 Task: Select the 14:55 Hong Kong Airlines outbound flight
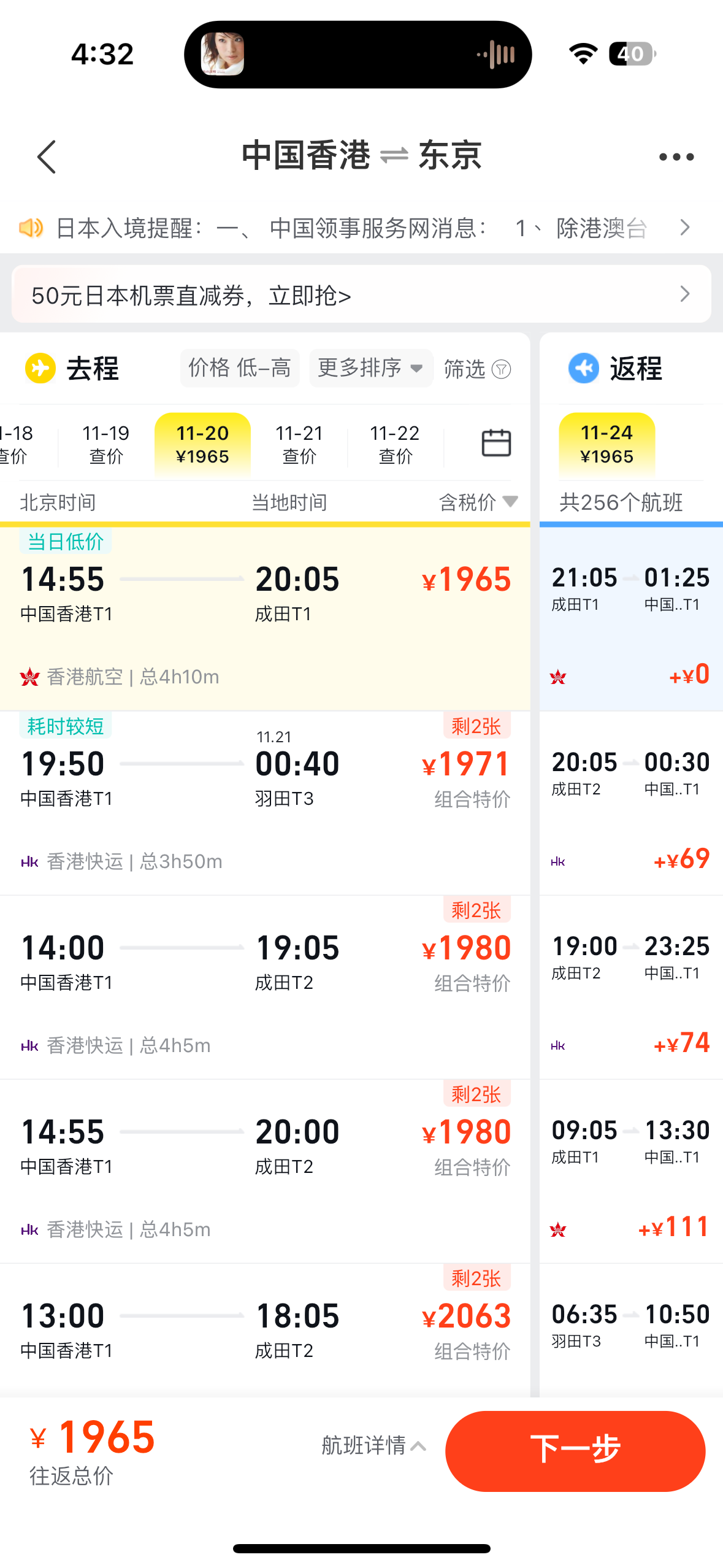tap(265, 618)
